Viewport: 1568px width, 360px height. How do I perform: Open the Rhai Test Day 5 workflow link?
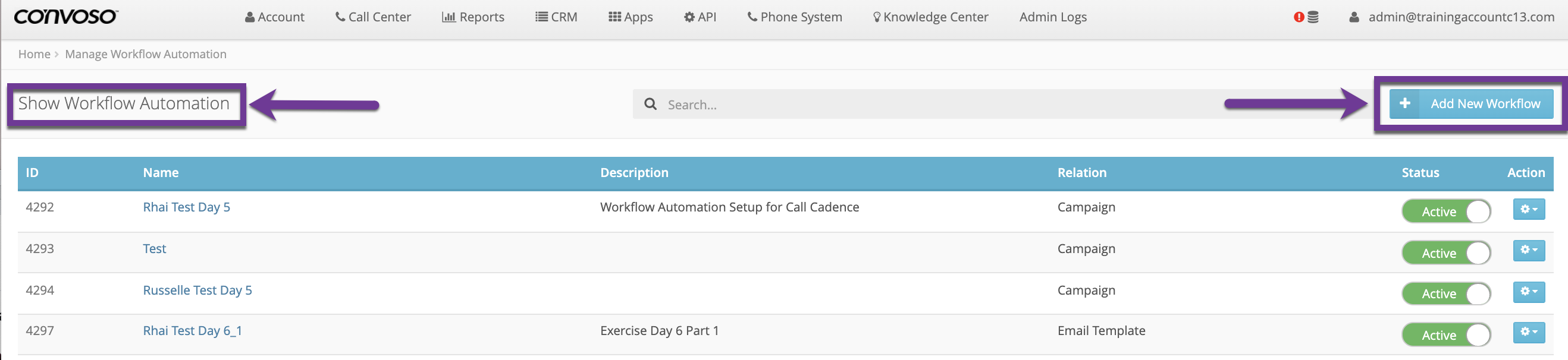click(x=186, y=207)
